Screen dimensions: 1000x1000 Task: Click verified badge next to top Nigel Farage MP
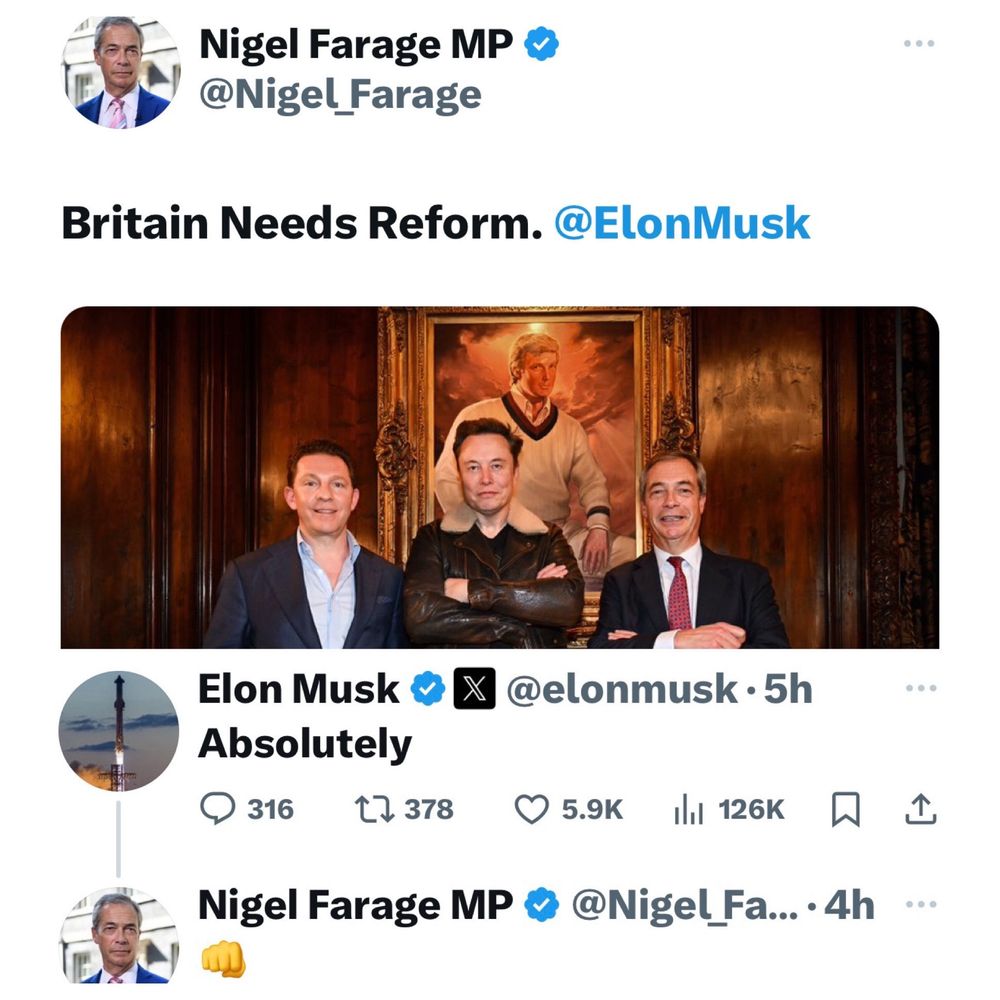pyautogui.click(x=541, y=45)
